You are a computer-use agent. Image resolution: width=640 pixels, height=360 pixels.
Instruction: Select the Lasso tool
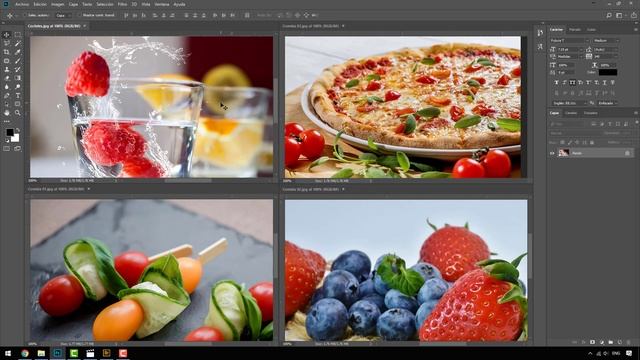tap(7, 43)
